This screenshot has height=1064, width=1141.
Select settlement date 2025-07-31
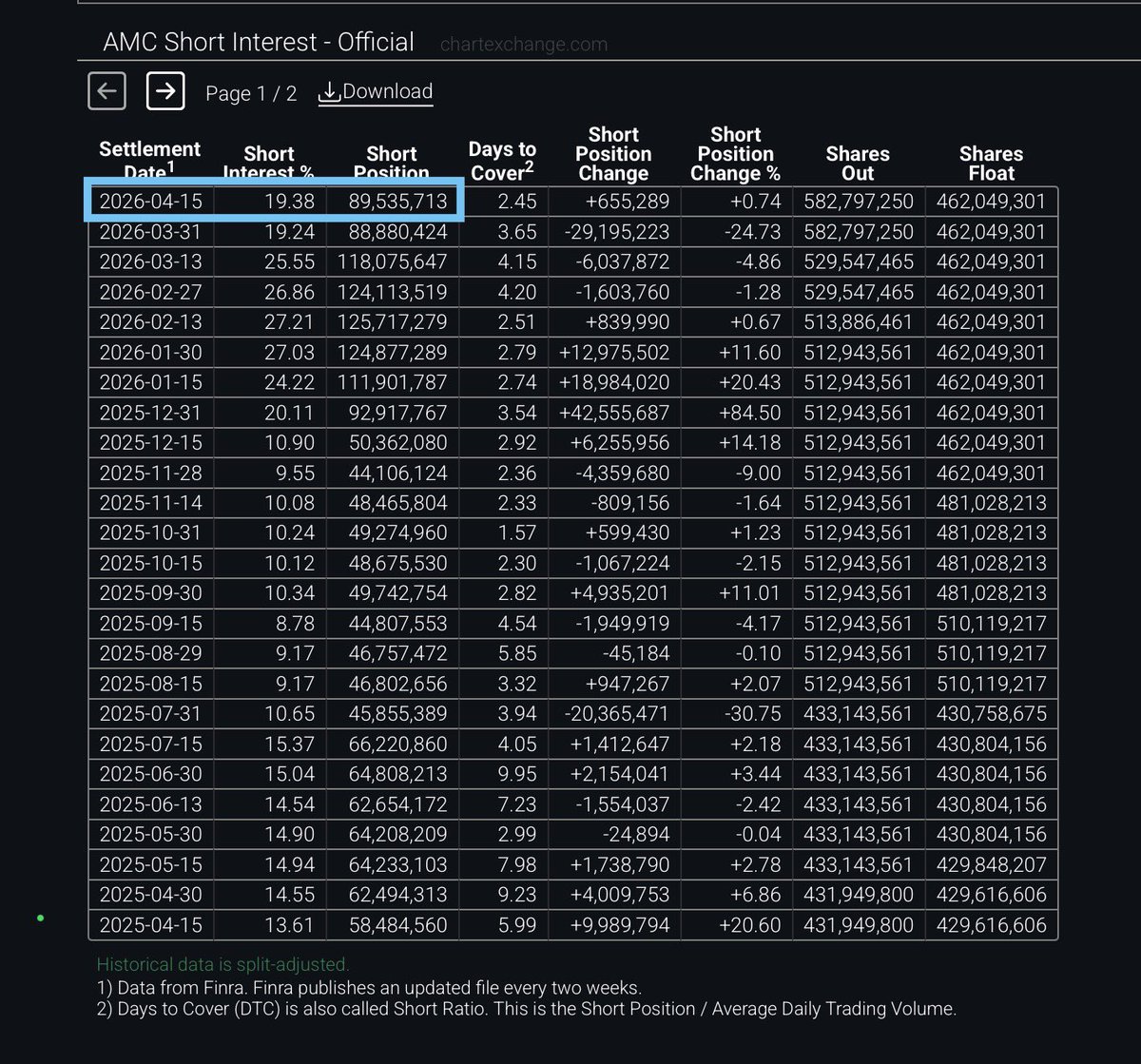(150, 714)
